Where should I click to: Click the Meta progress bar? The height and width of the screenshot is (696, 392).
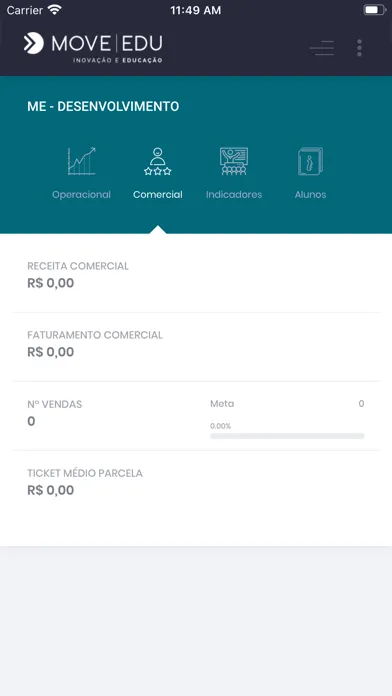pyautogui.click(x=287, y=436)
